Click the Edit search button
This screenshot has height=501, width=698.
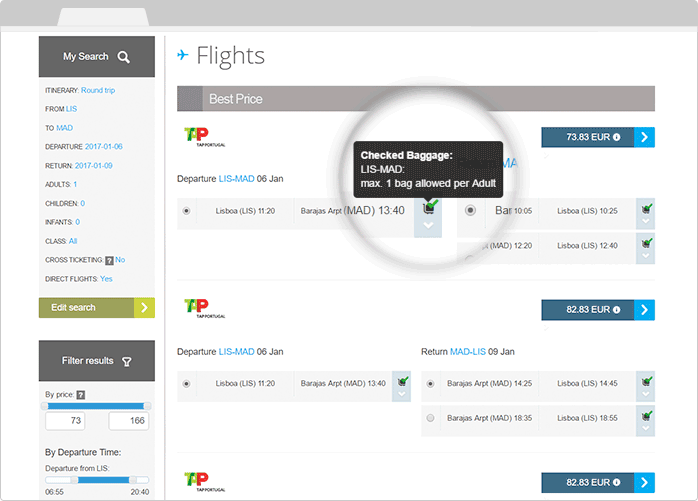[x=97, y=308]
